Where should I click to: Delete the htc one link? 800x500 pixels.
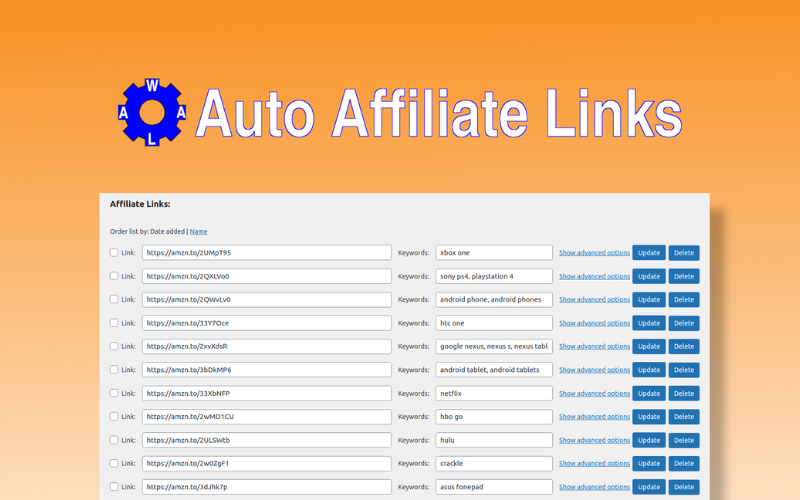coord(684,323)
